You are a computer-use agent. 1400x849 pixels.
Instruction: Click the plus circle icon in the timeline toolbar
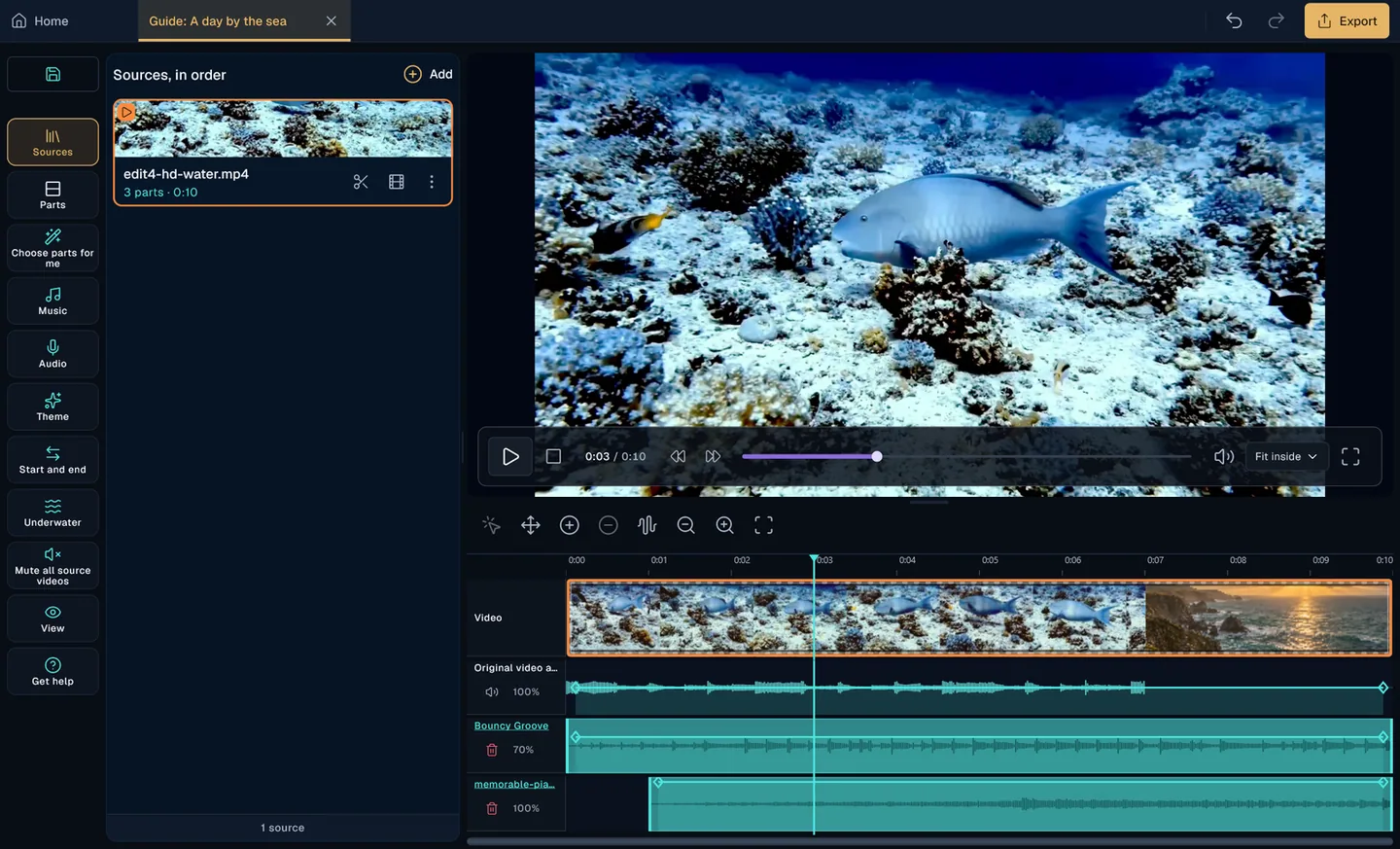(570, 525)
